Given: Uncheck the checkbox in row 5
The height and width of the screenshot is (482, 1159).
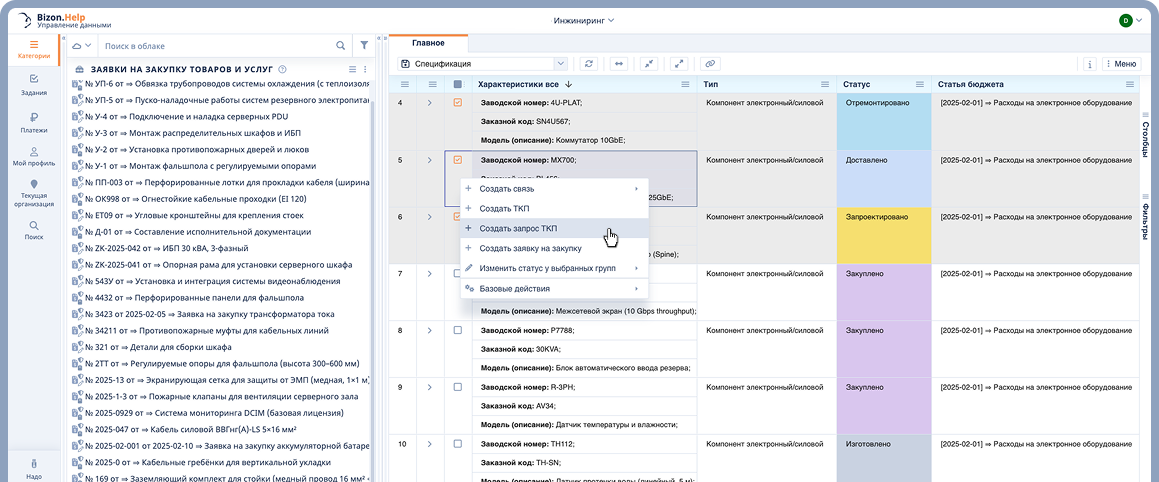Looking at the screenshot, I should pos(458,160).
